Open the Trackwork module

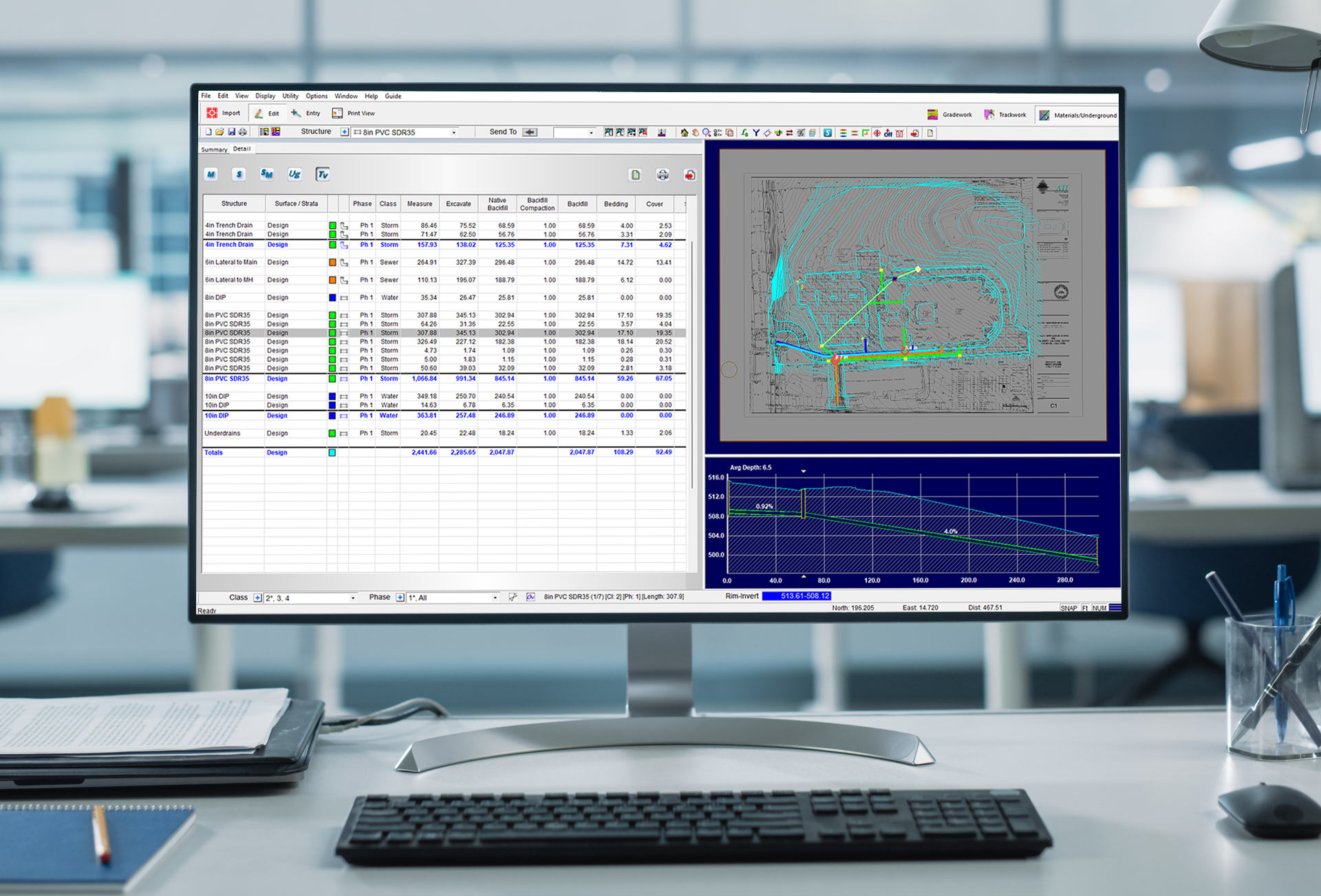pos(1005,115)
